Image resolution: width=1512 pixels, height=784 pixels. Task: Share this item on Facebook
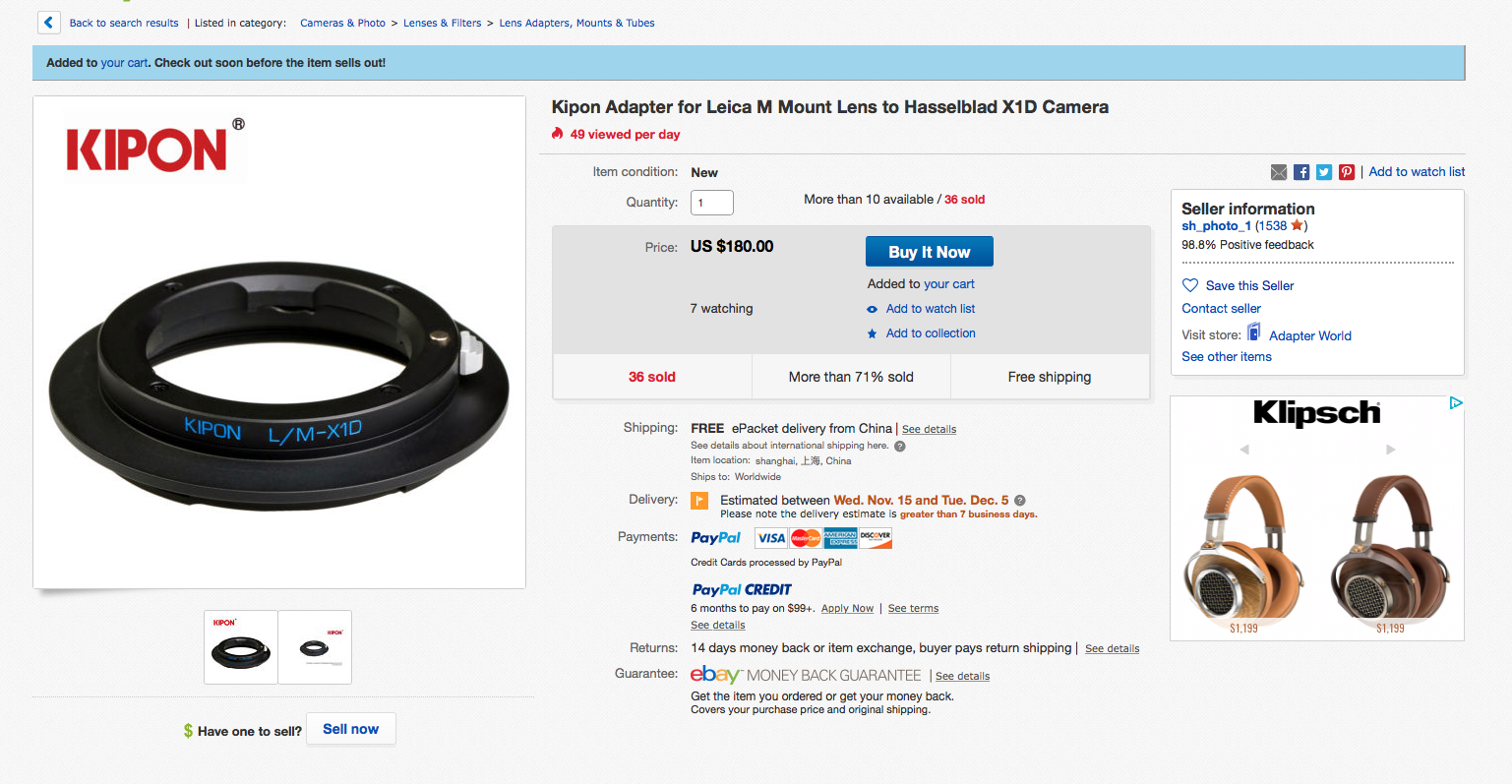click(x=1301, y=172)
